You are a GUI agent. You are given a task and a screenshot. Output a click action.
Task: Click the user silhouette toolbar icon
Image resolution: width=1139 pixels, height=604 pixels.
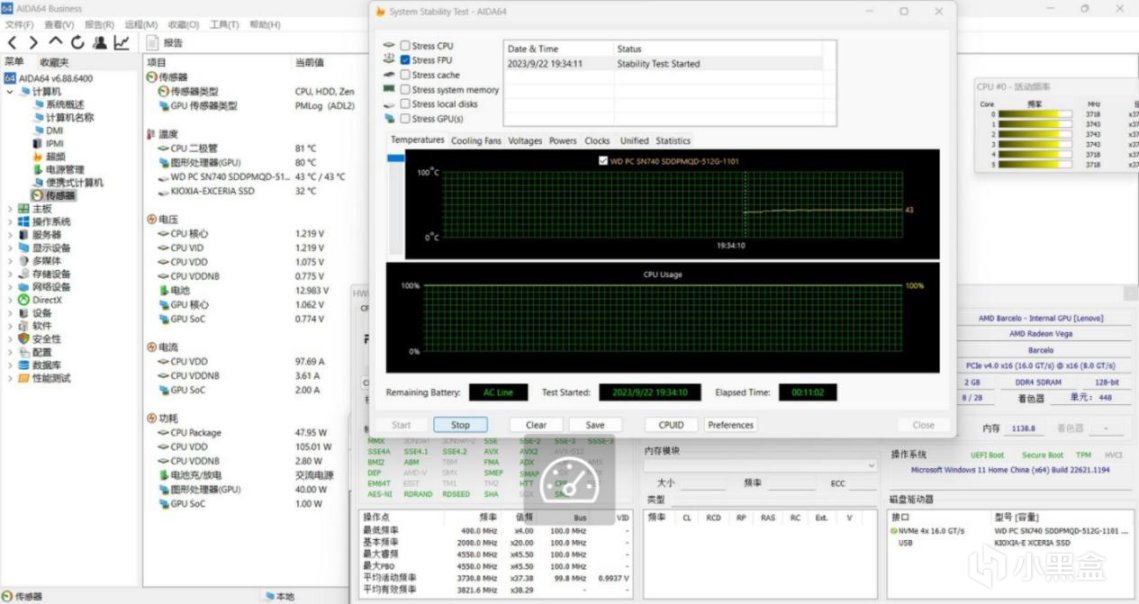[x=100, y=43]
